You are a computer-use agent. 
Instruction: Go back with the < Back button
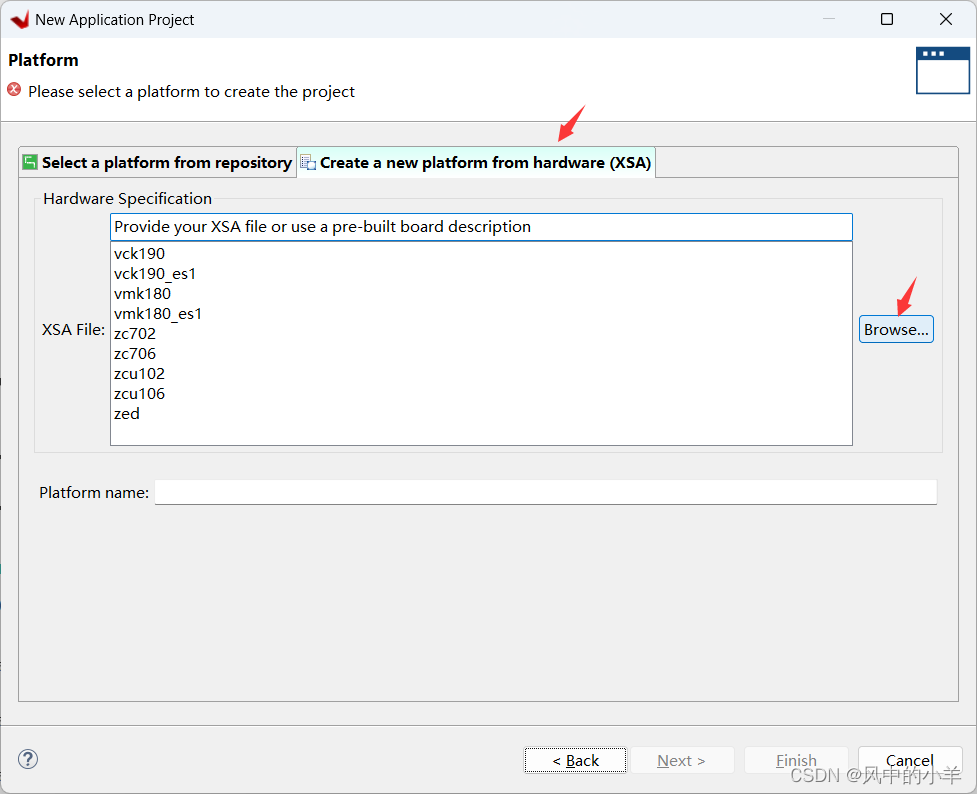pos(575,760)
